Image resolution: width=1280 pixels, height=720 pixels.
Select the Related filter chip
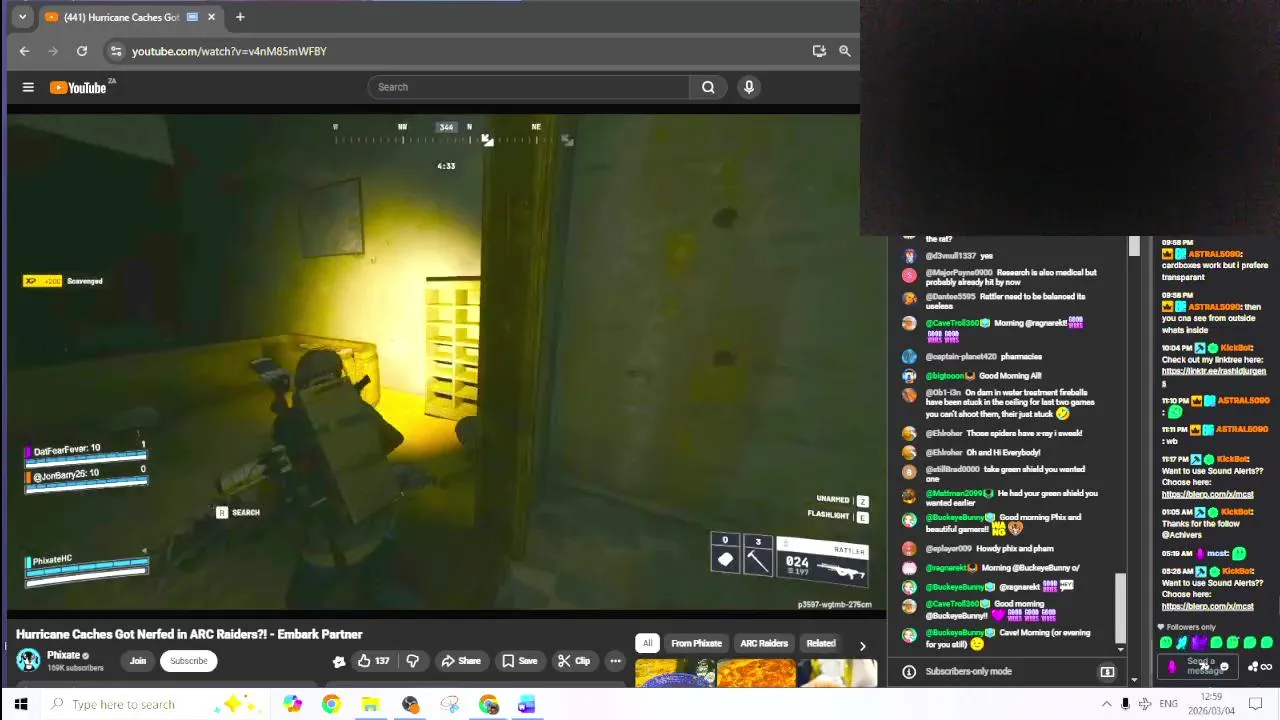click(x=821, y=644)
